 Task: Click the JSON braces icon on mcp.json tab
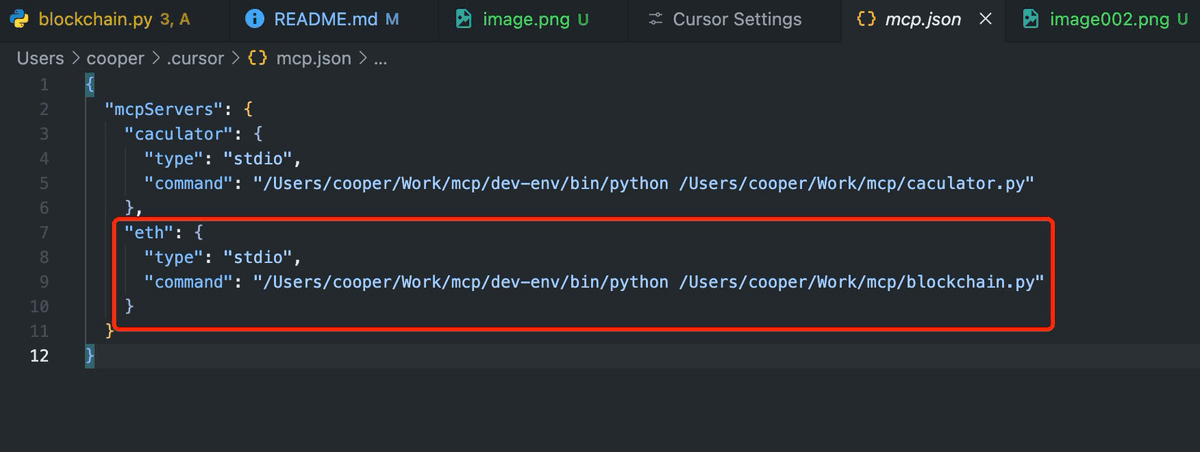pos(867,19)
